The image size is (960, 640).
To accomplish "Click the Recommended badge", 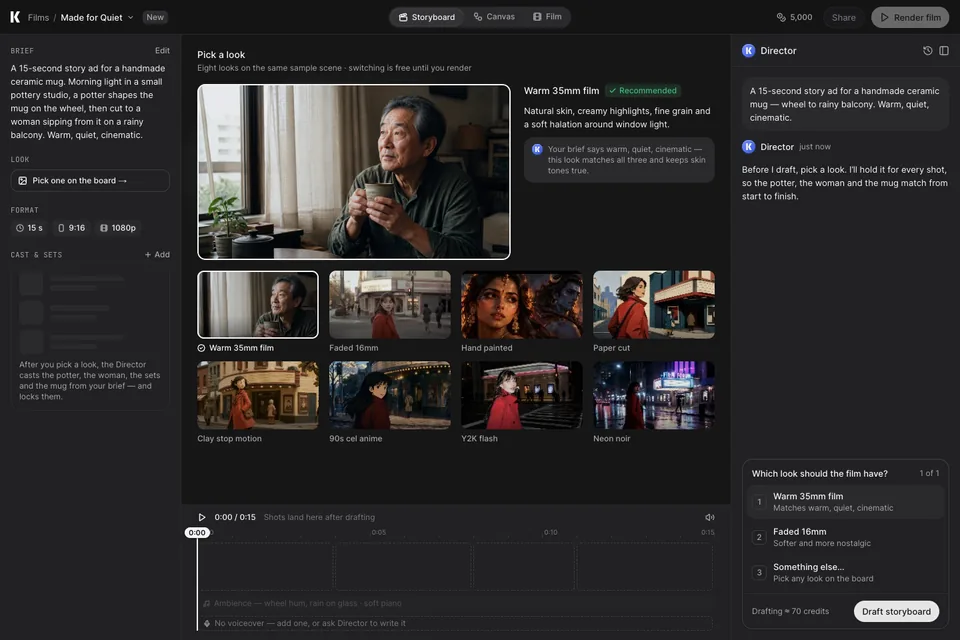I will point(643,91).
